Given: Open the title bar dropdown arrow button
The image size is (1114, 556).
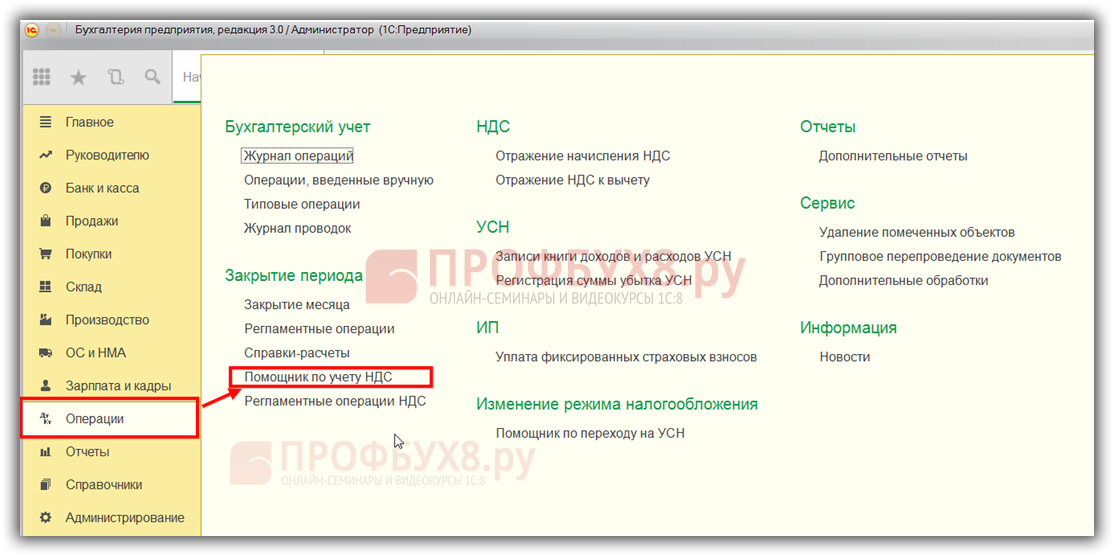Looking at the screenshot, I should pyautogui.click(x=54, y=29).
